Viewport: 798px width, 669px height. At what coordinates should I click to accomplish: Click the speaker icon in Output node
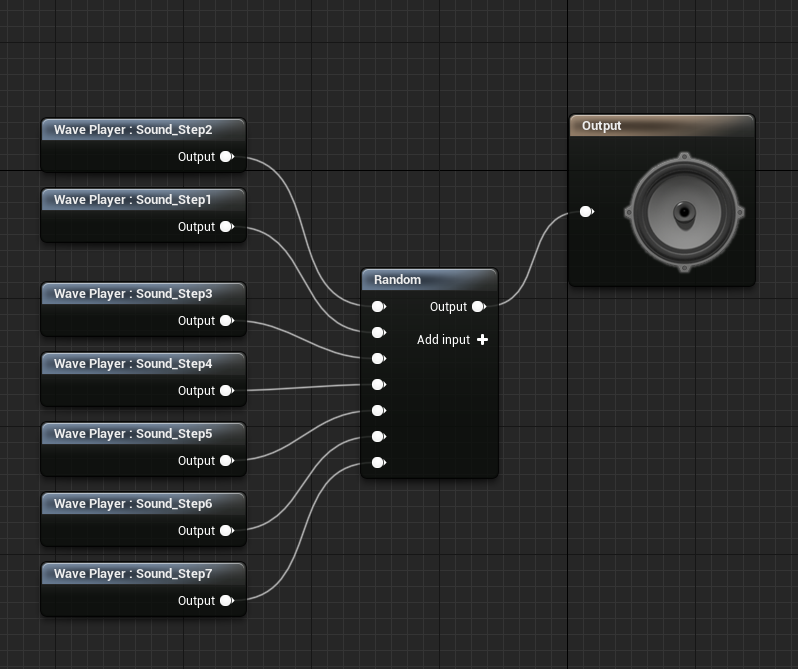(684, 212)
